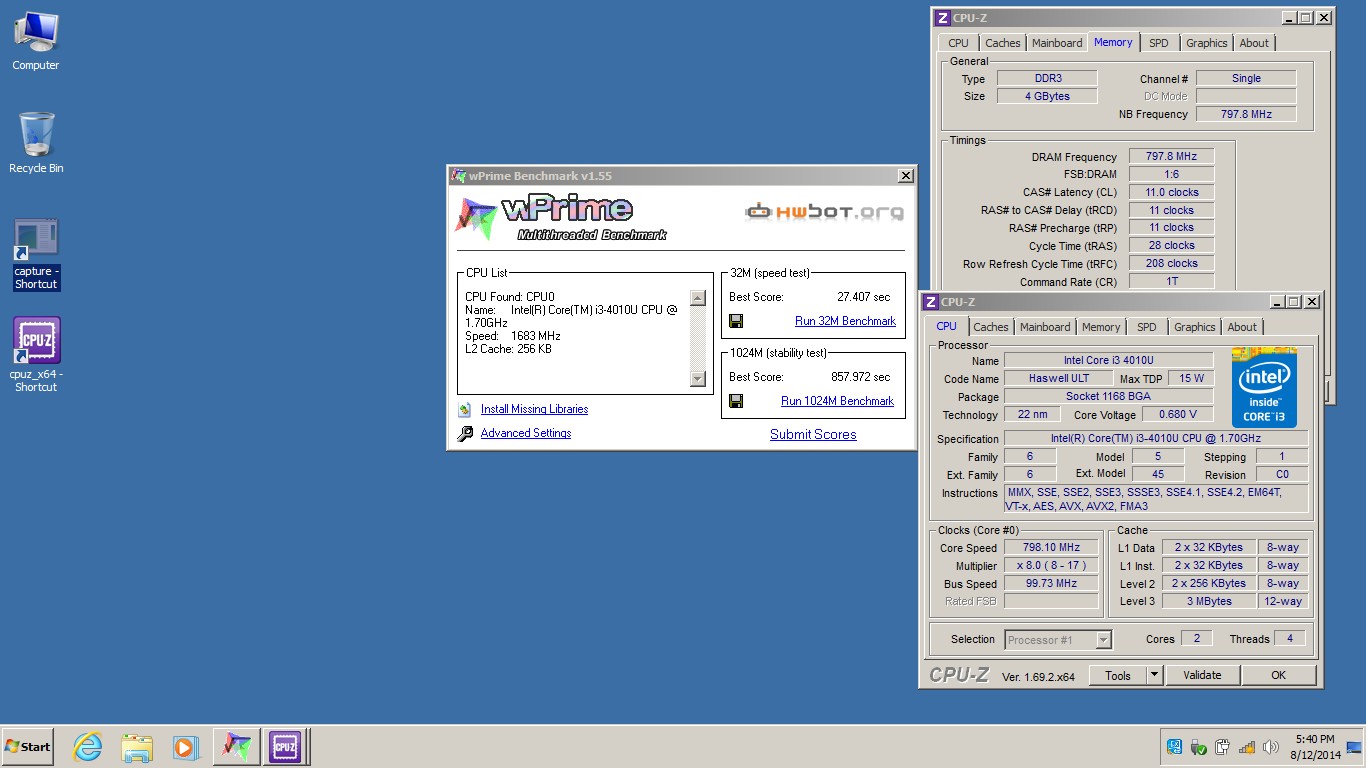This screenshot has height=768, width=1366.
Task: Click the Validate button in CPU-Z
Action: [1202, 675]
